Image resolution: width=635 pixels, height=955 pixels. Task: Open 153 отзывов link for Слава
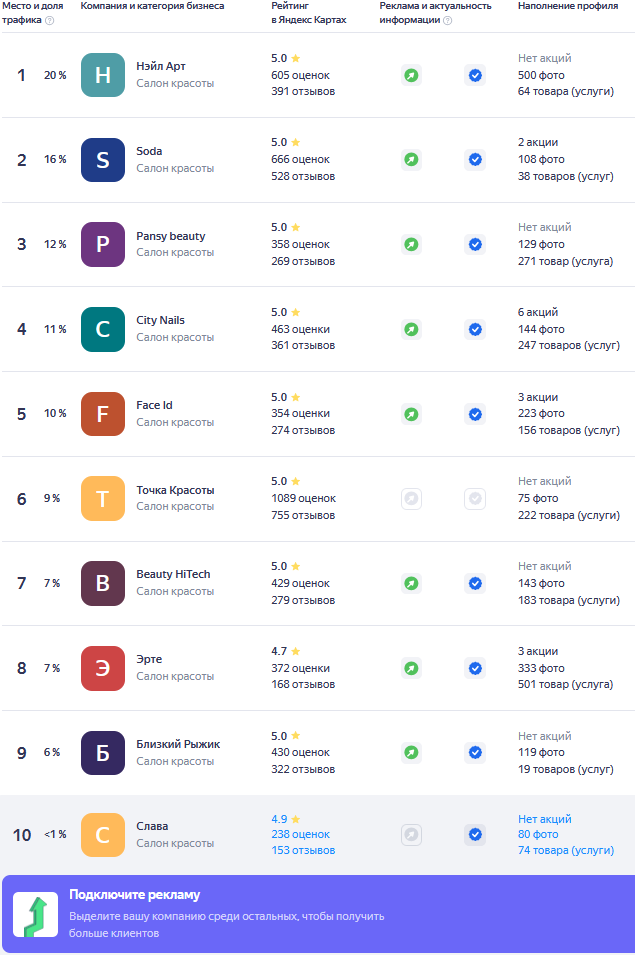pos(303,850)
